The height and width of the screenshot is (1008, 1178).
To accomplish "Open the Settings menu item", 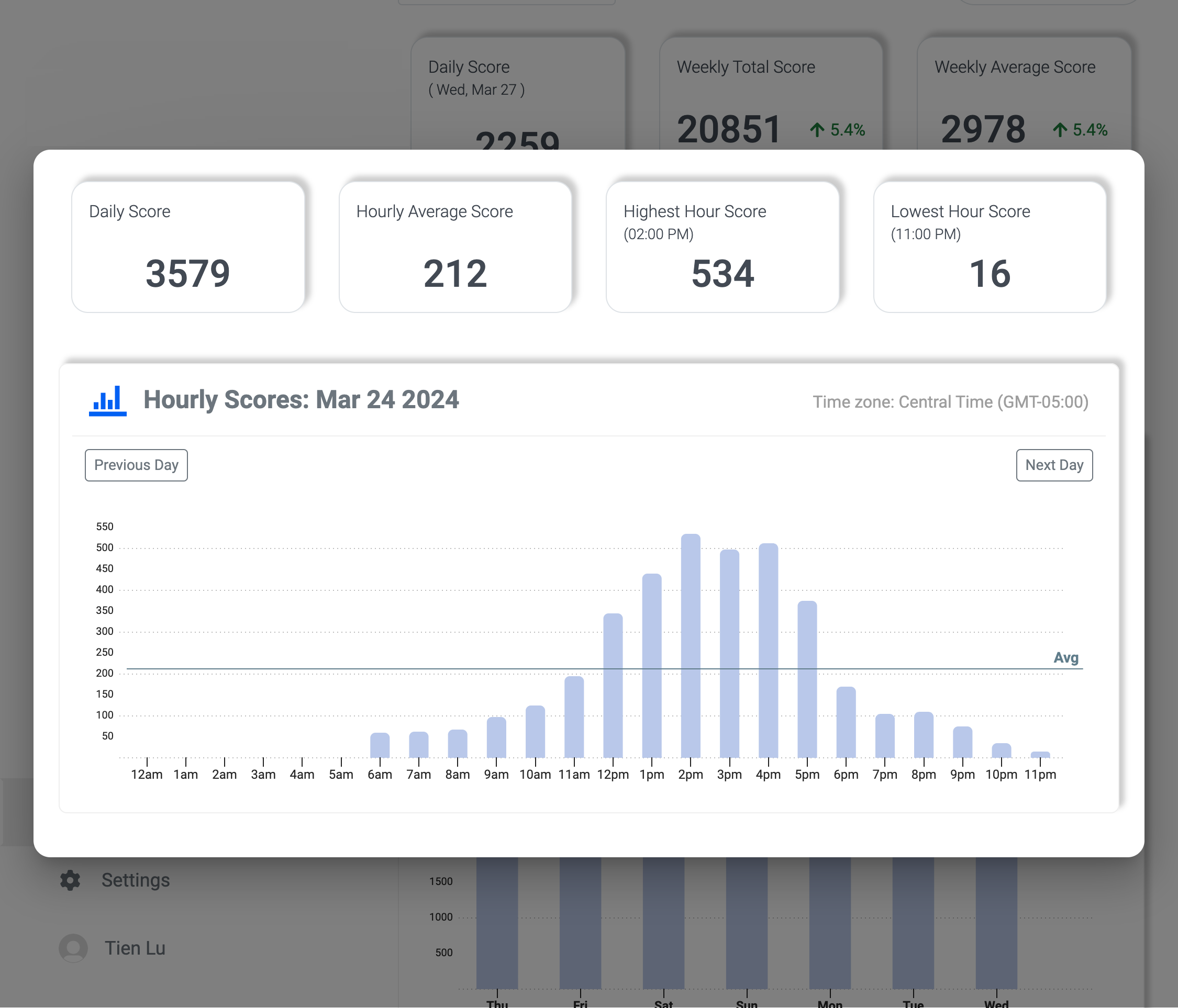I will tap(135, 880).
